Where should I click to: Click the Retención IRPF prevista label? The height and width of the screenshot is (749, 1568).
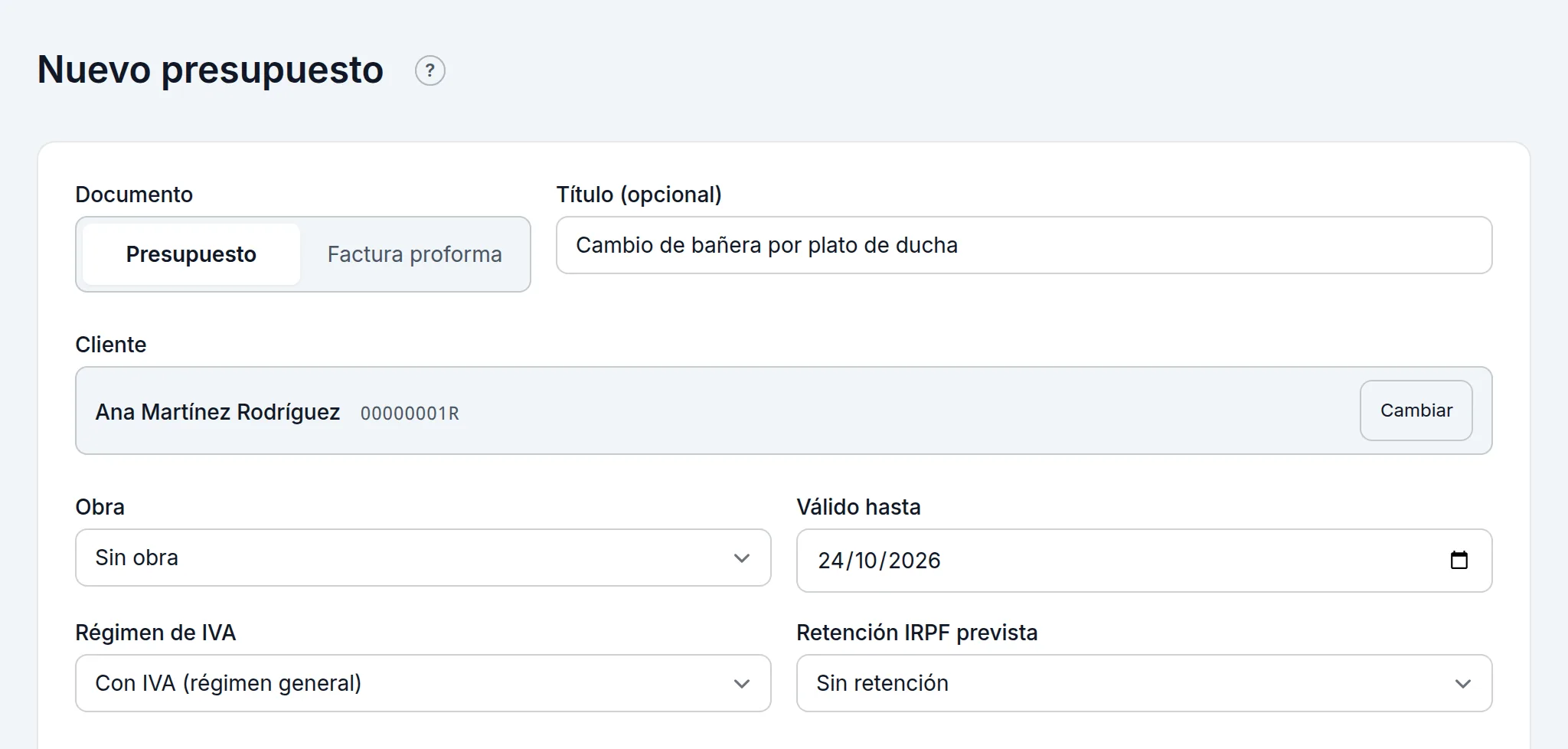917,633
